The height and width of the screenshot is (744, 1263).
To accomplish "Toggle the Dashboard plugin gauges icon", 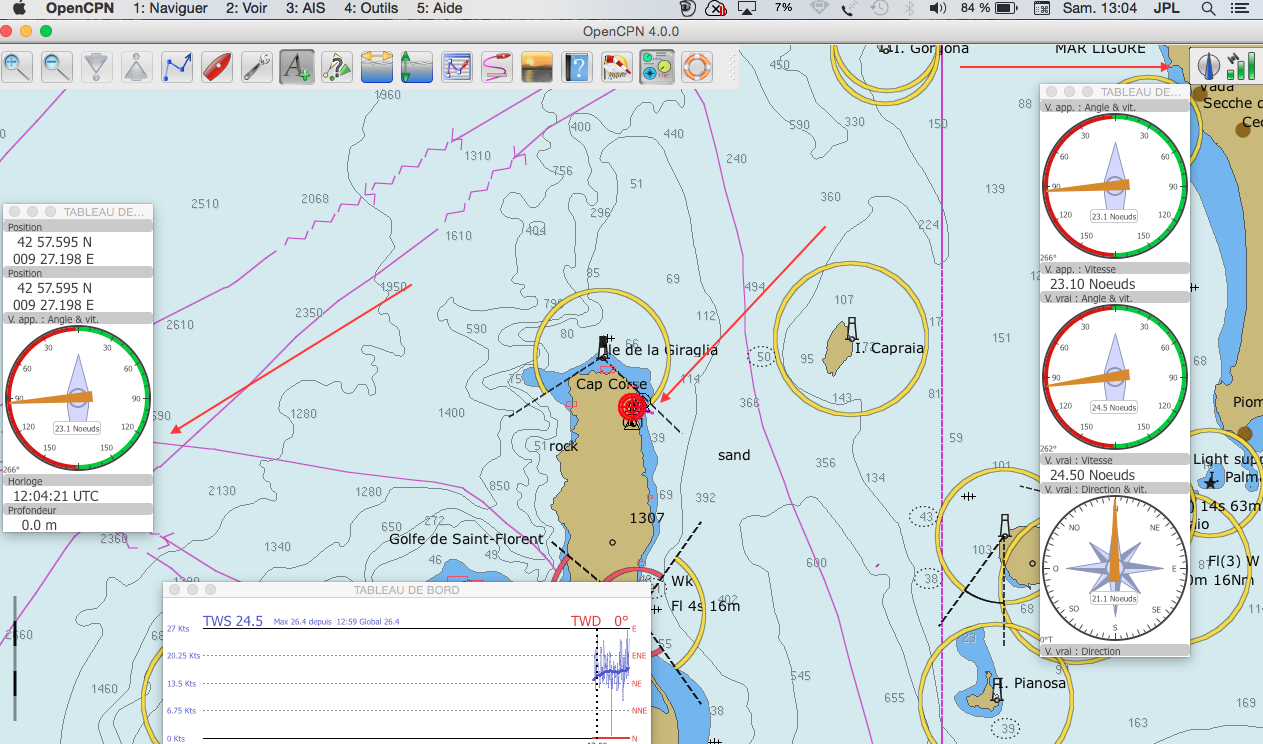I will tap(657, 67).
